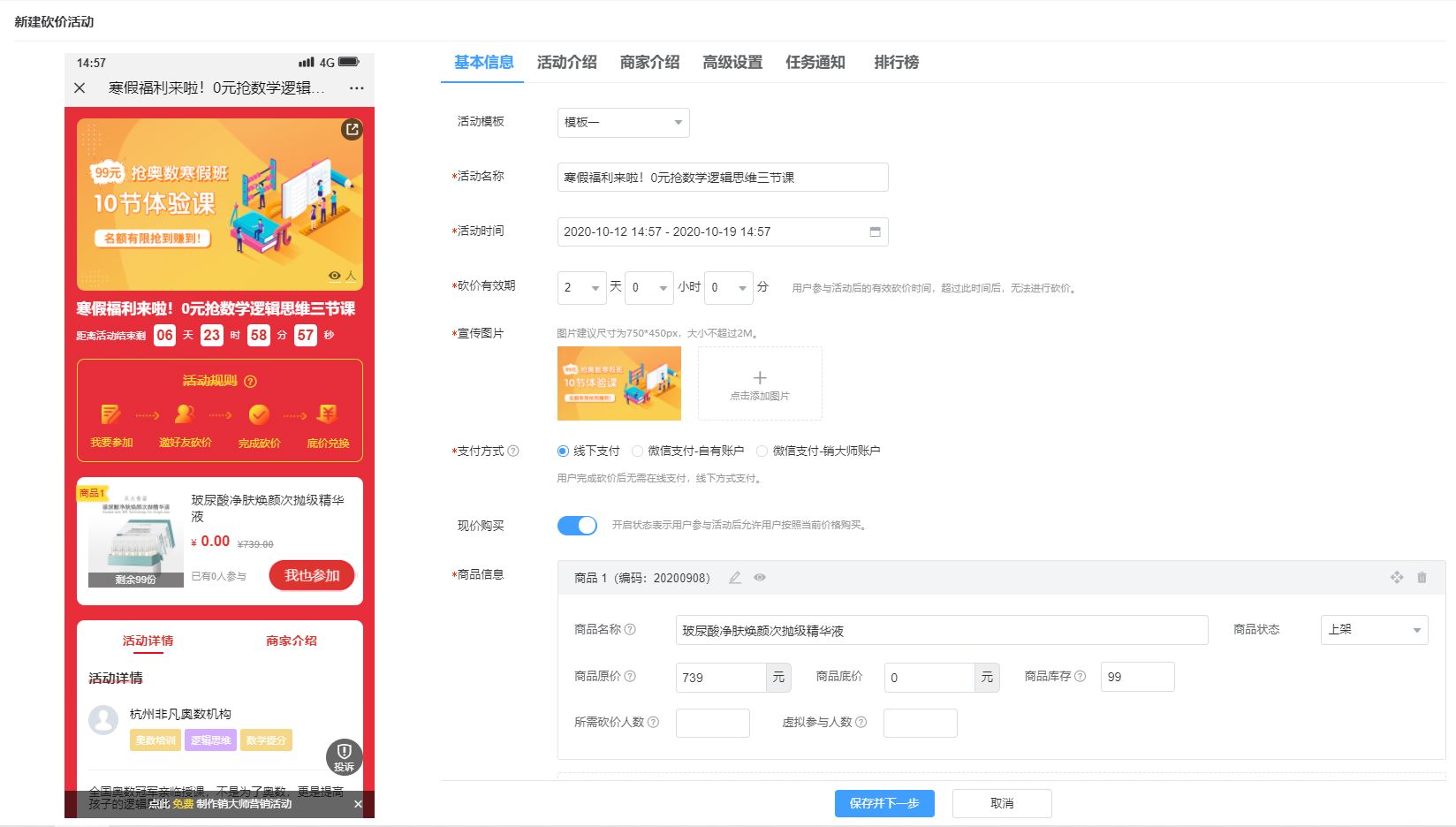The image size is (1456, 827).
Task: Open calendar icon in 活动时间 field
Action: 875,231
